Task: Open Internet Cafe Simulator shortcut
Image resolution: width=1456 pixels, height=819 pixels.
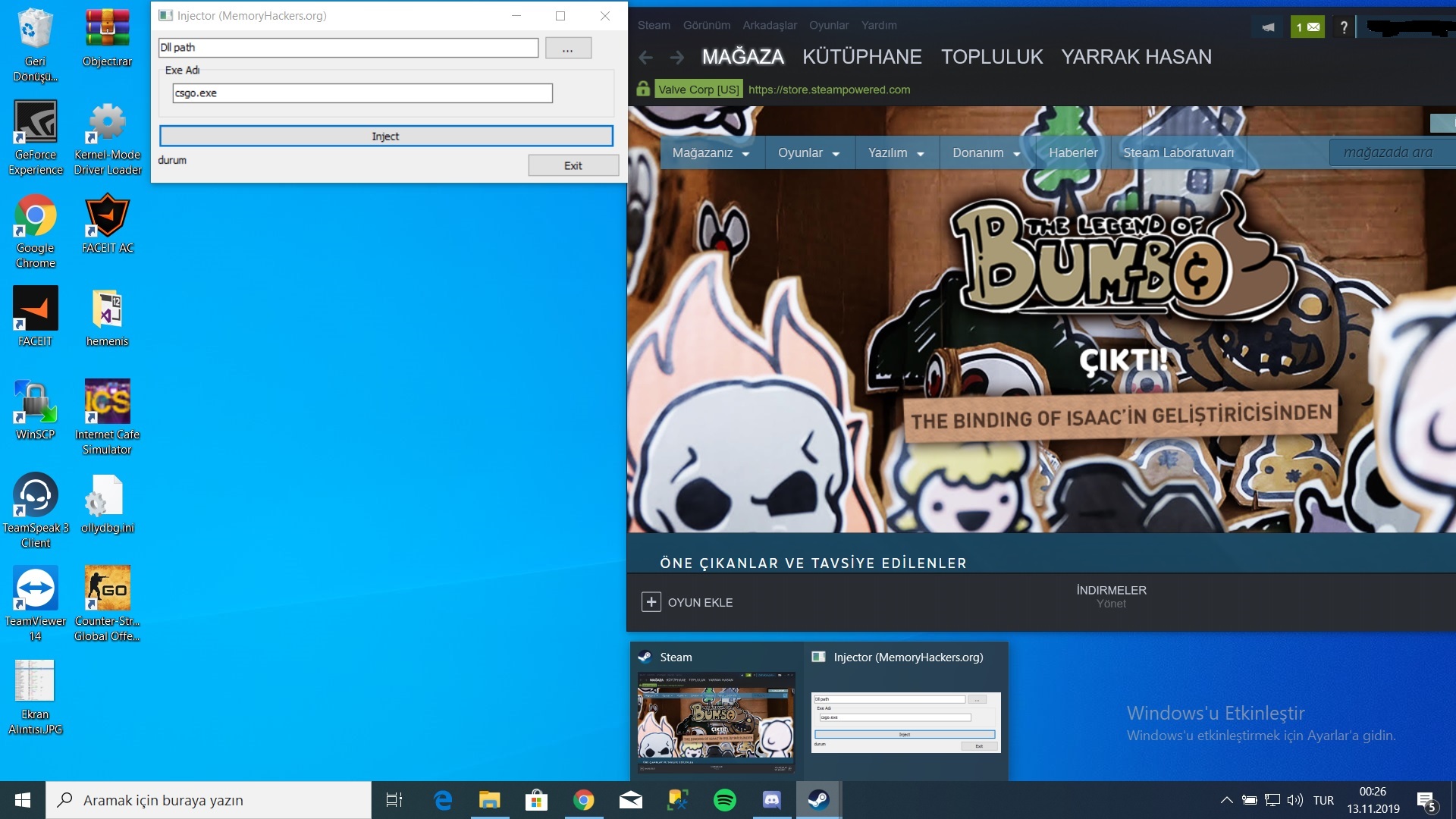Action: point(107,418)
